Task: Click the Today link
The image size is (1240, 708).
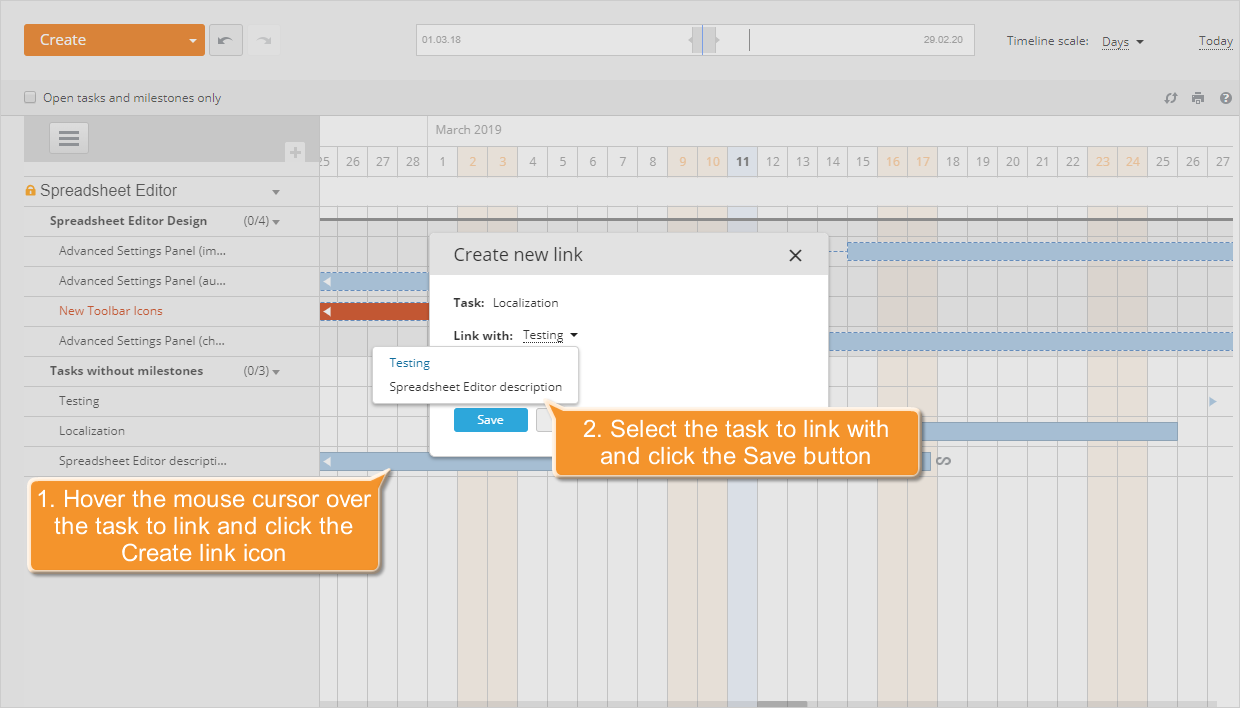Action: (x=1215, y=41)
